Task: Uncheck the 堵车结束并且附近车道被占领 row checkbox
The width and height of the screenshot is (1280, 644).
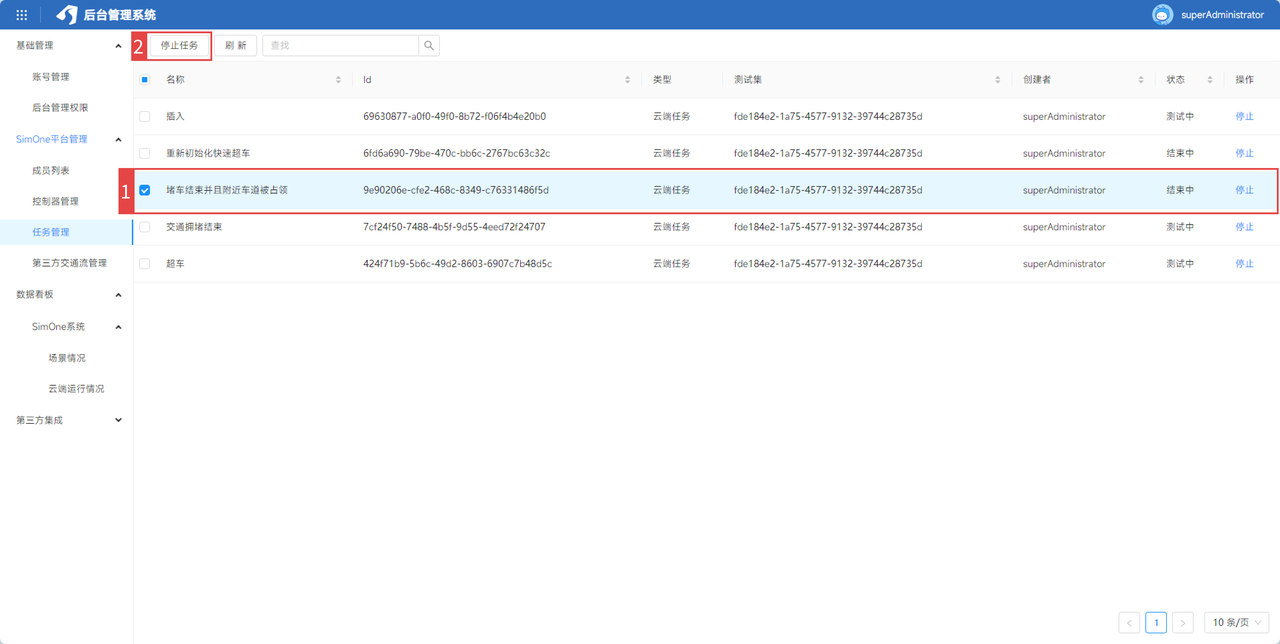Action: (x=145, y=190)
